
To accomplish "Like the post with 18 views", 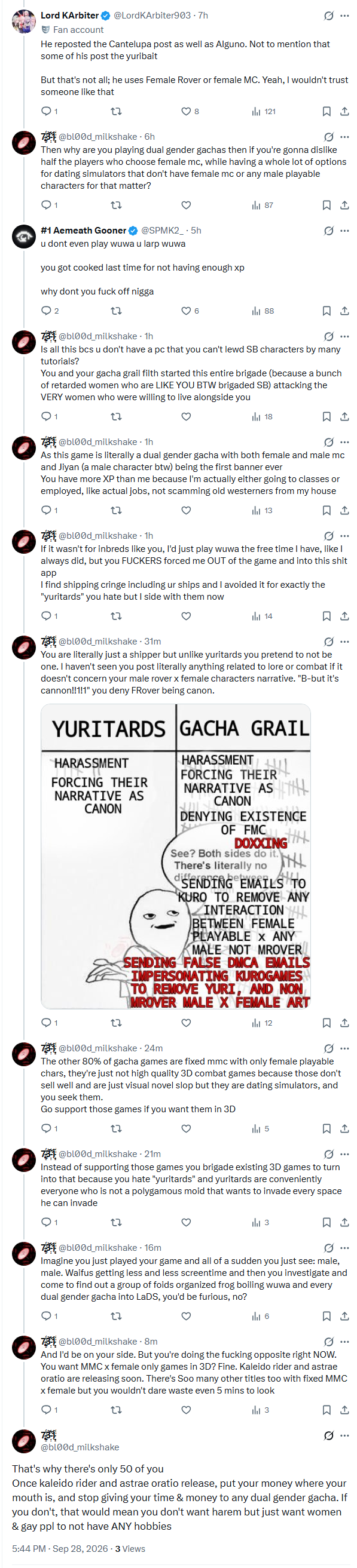I will (187, 417).
